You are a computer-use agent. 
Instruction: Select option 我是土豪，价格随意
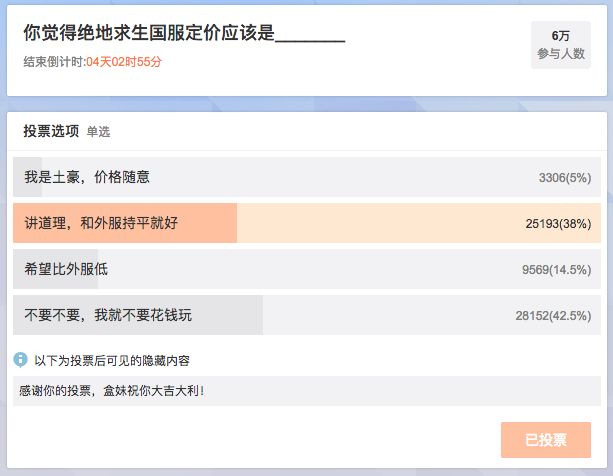[307, 177]
